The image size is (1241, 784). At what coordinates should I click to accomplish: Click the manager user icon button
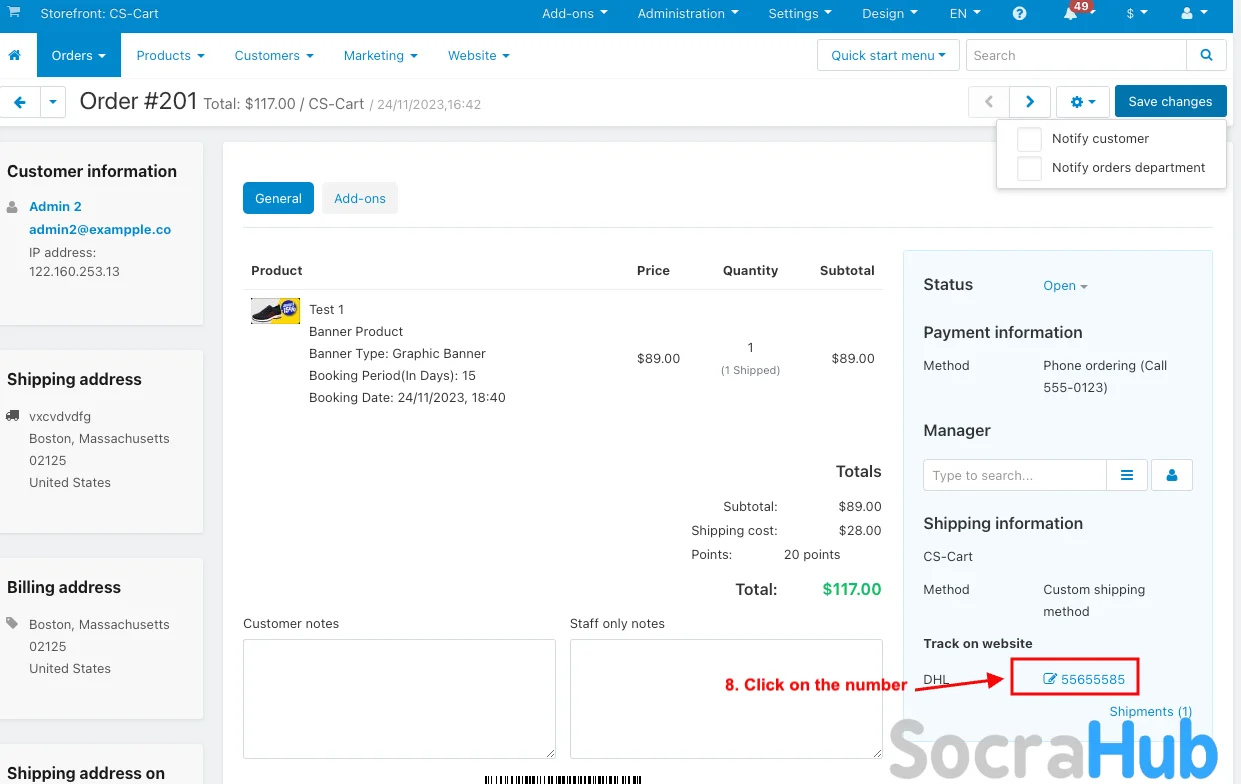pos(1172,475)
